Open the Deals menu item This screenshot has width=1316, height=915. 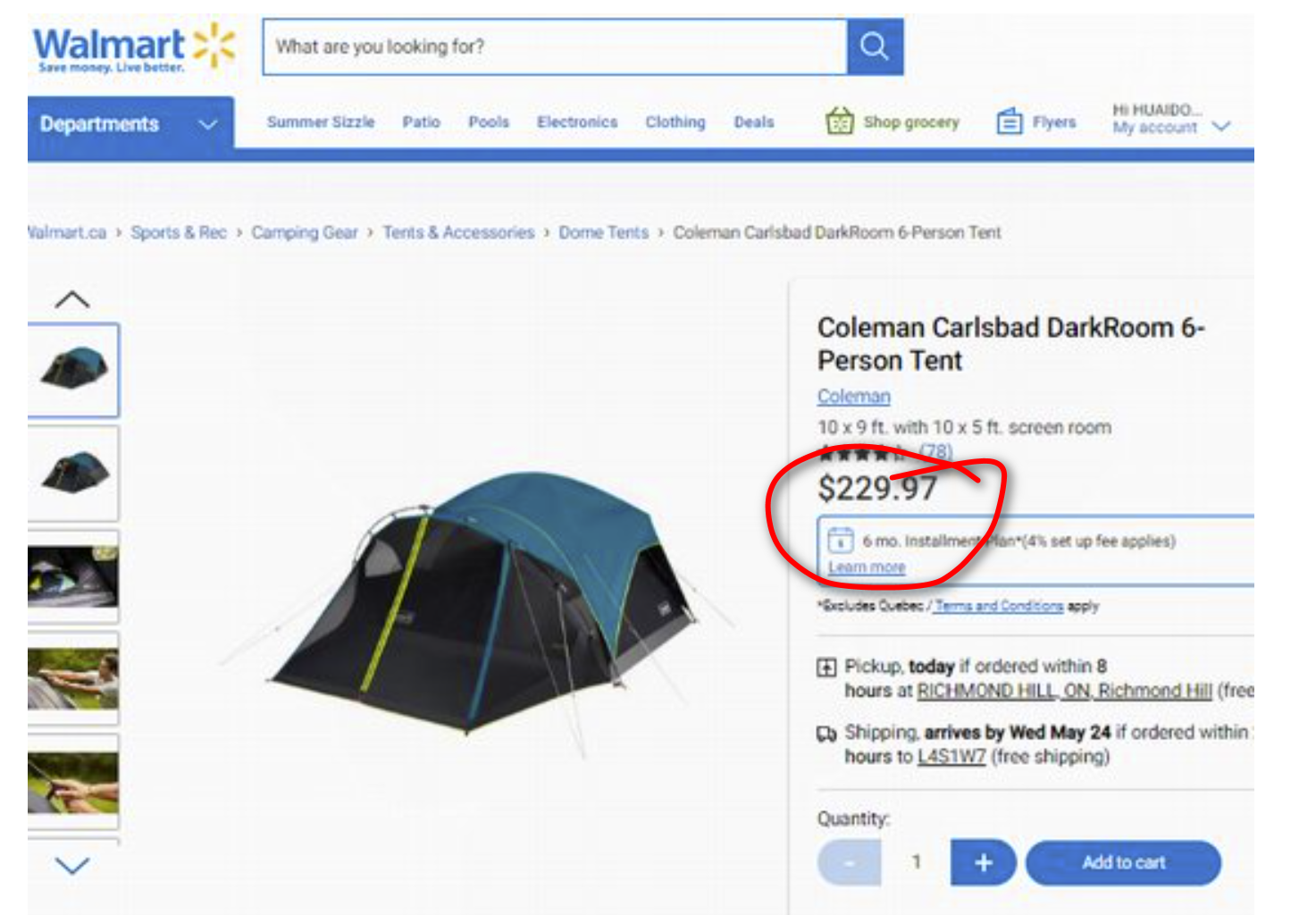pyautogui.click(x=754, y=122)
